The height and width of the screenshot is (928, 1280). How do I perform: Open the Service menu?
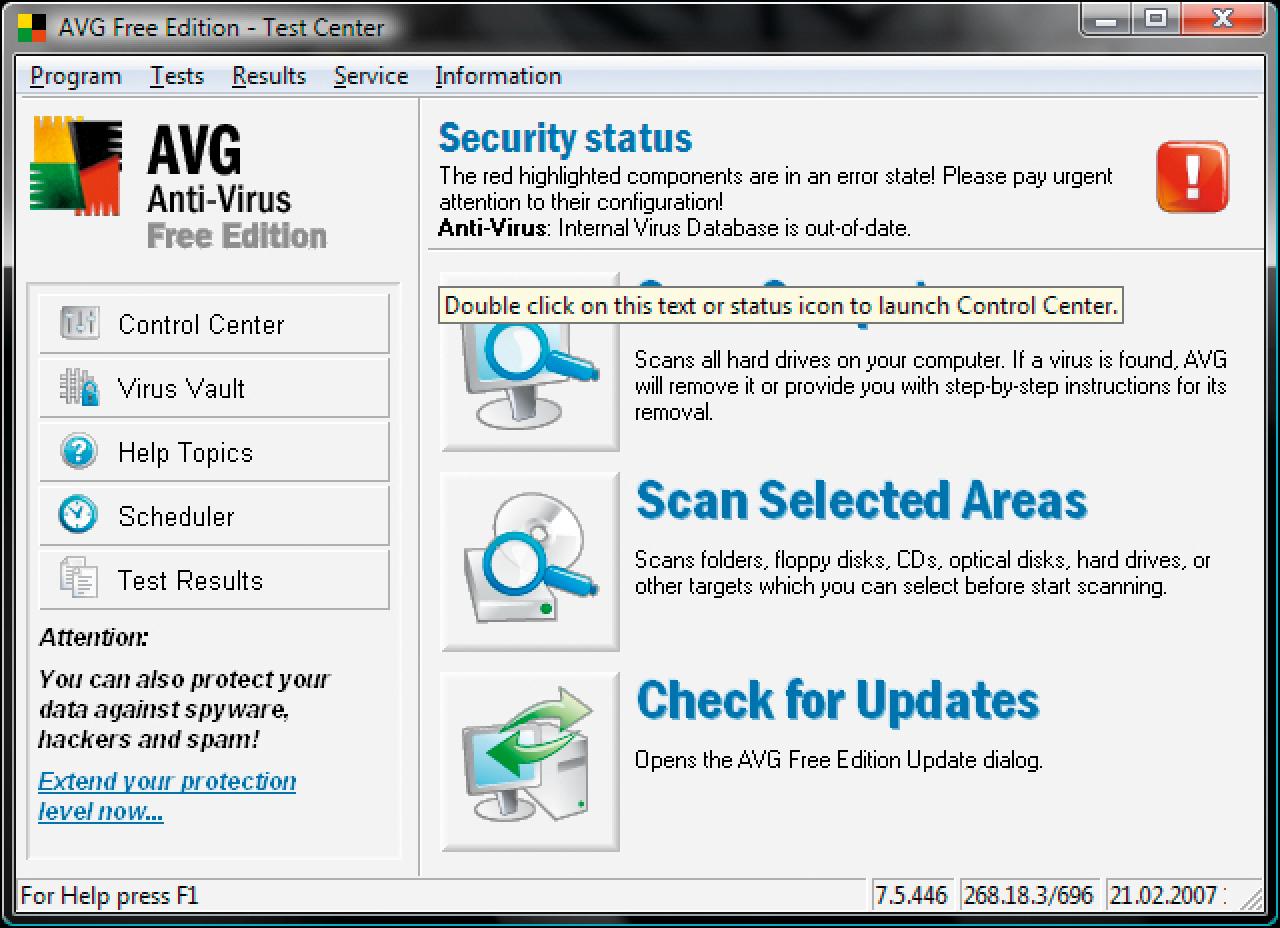pyautogui.click(x=371, y=76)
